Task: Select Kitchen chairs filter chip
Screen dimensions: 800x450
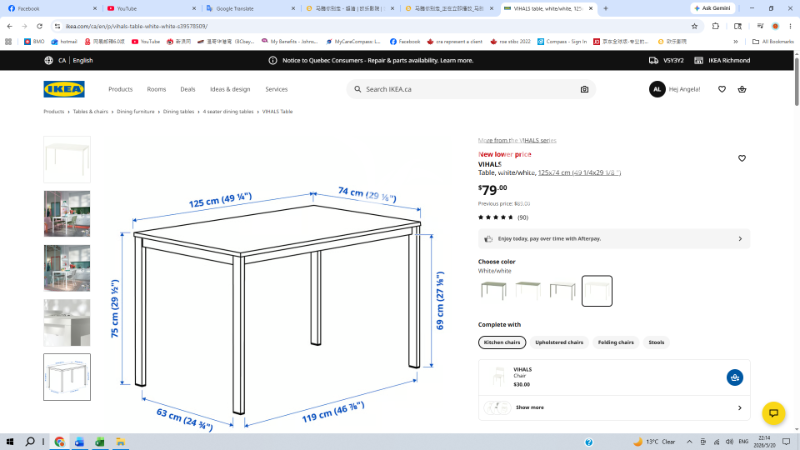Action: (x=502, y=342)
